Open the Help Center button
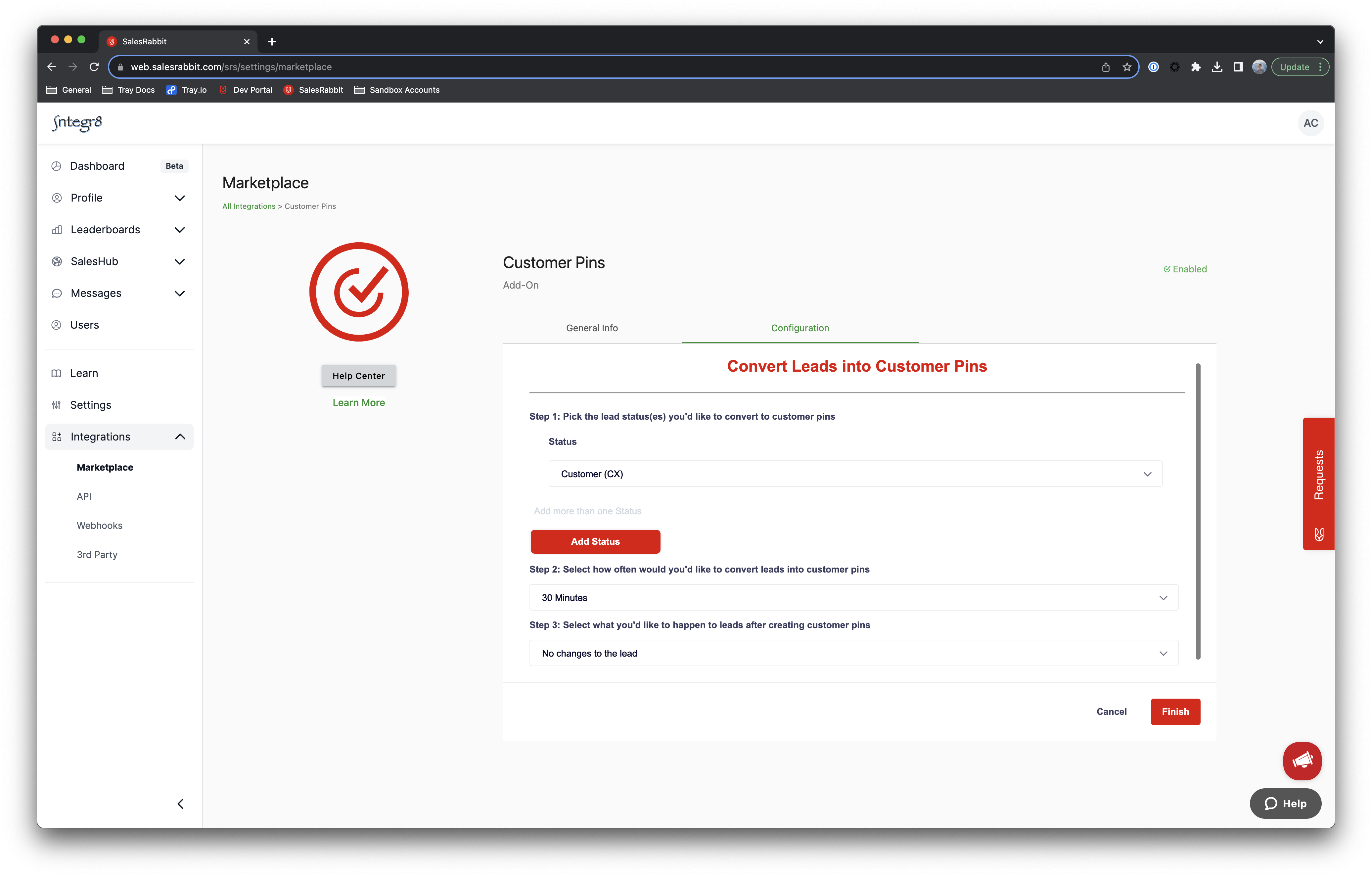This screenshot has width=1372, height=877. tap(358, 376)
